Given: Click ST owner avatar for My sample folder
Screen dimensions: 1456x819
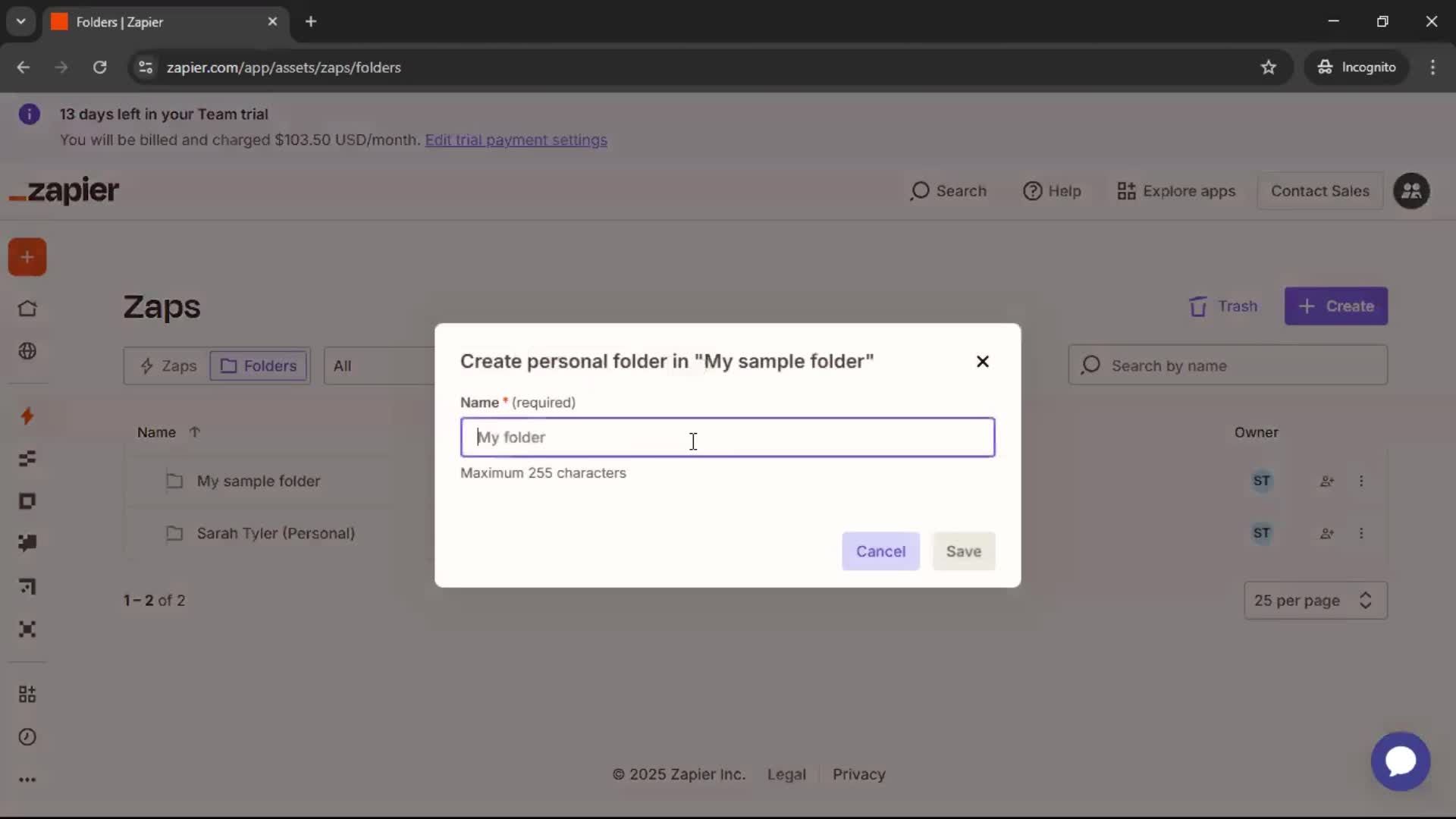Looking at the screenshot, I should click(1261, 481).
